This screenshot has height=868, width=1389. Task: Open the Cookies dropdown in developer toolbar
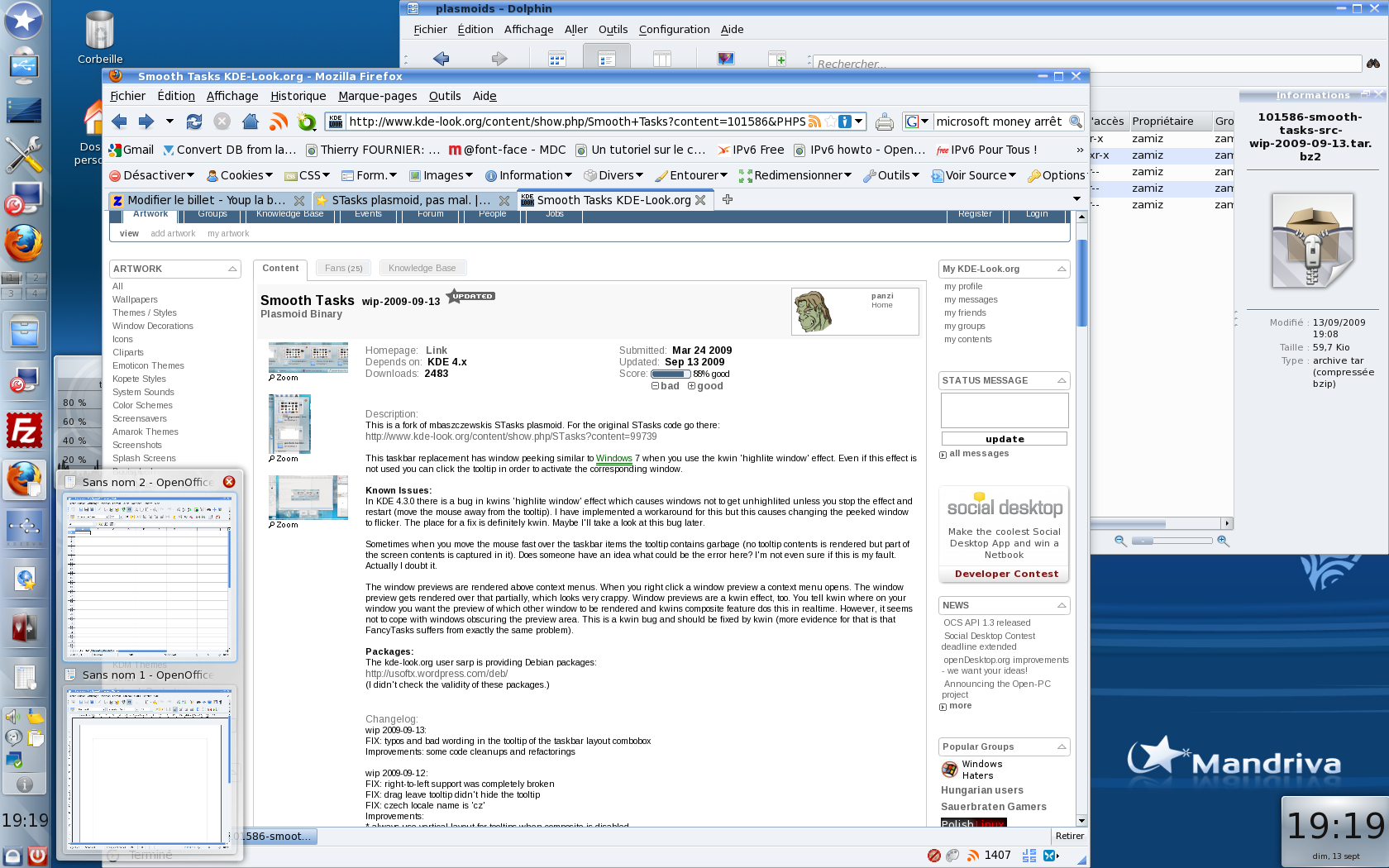tap(240, 175)
